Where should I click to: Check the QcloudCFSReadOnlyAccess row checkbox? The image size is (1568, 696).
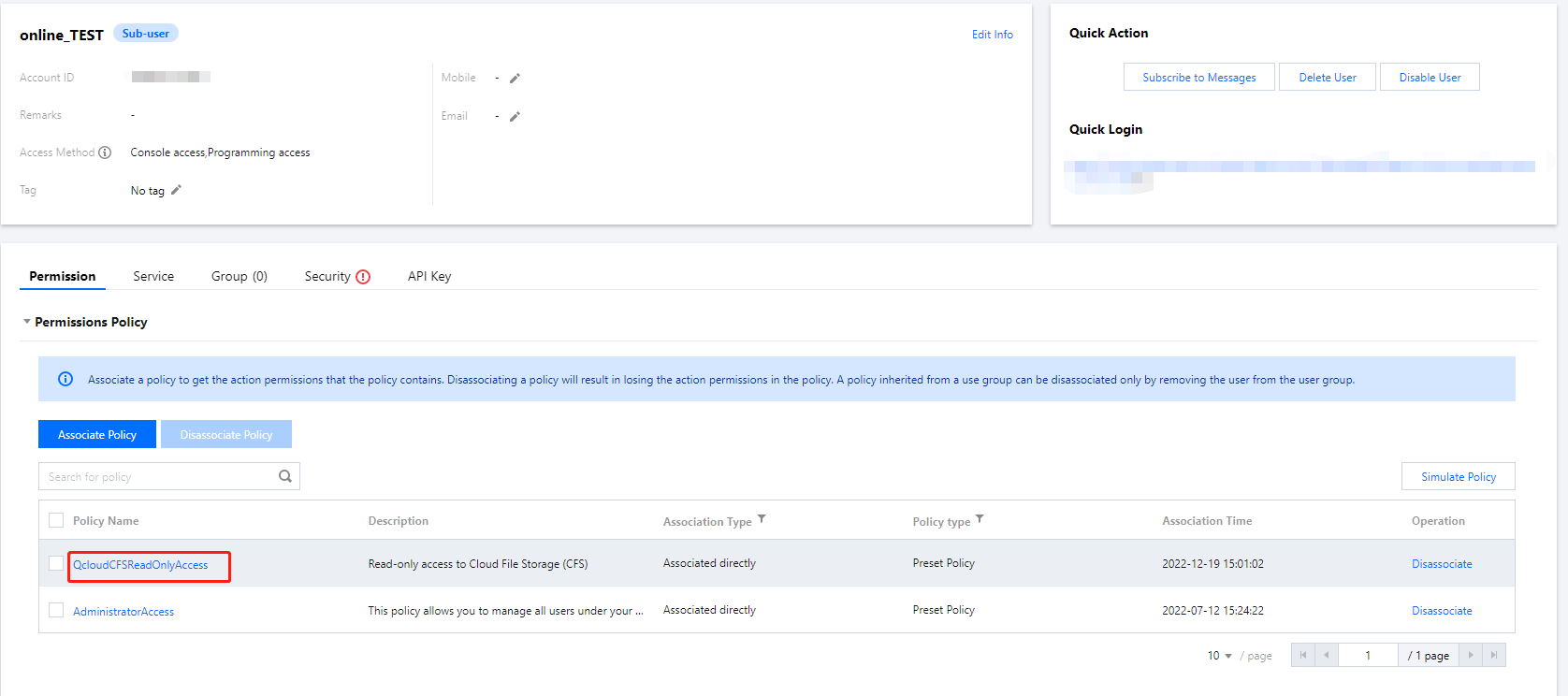(56, 563)
